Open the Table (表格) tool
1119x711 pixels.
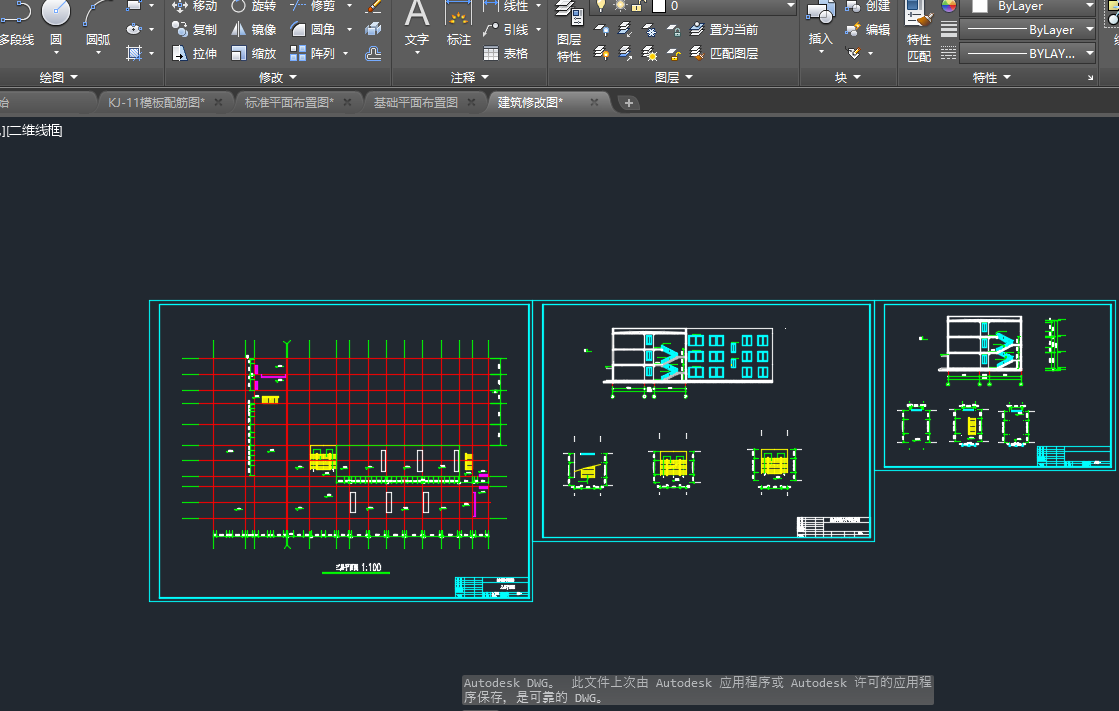click(x=506, y=54)
